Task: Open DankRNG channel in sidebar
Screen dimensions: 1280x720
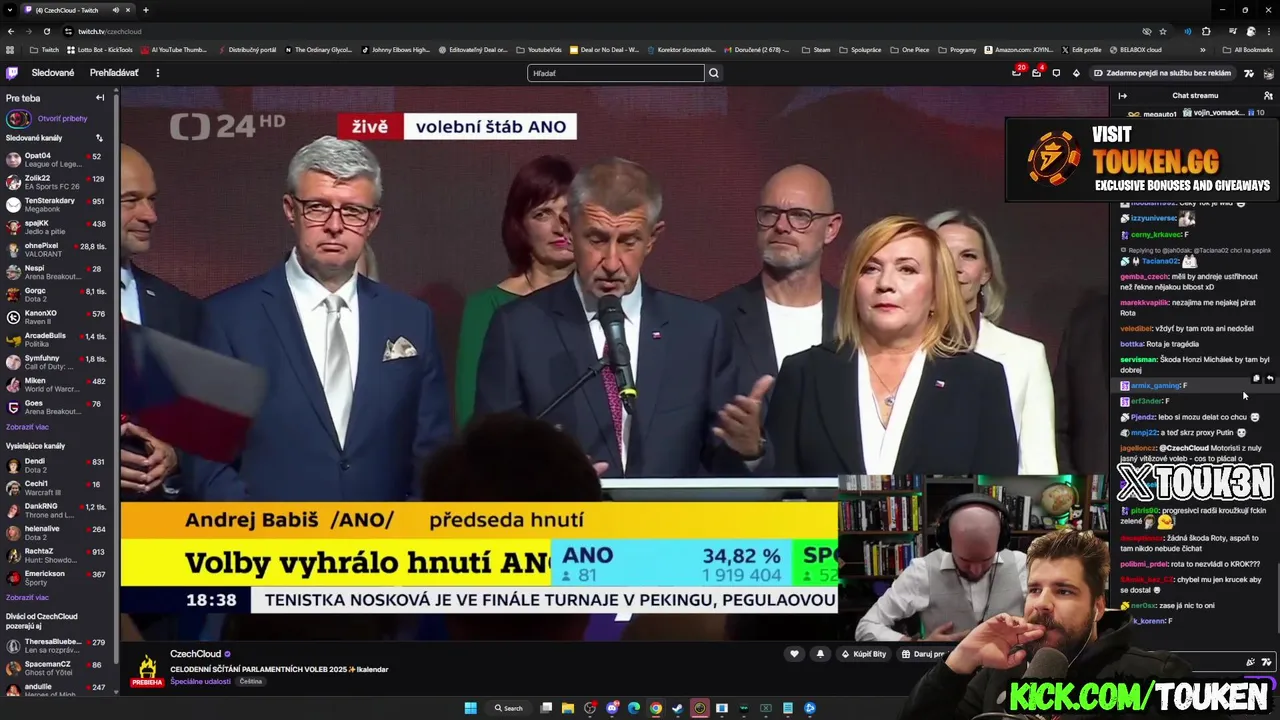Action: pos(58,510)
